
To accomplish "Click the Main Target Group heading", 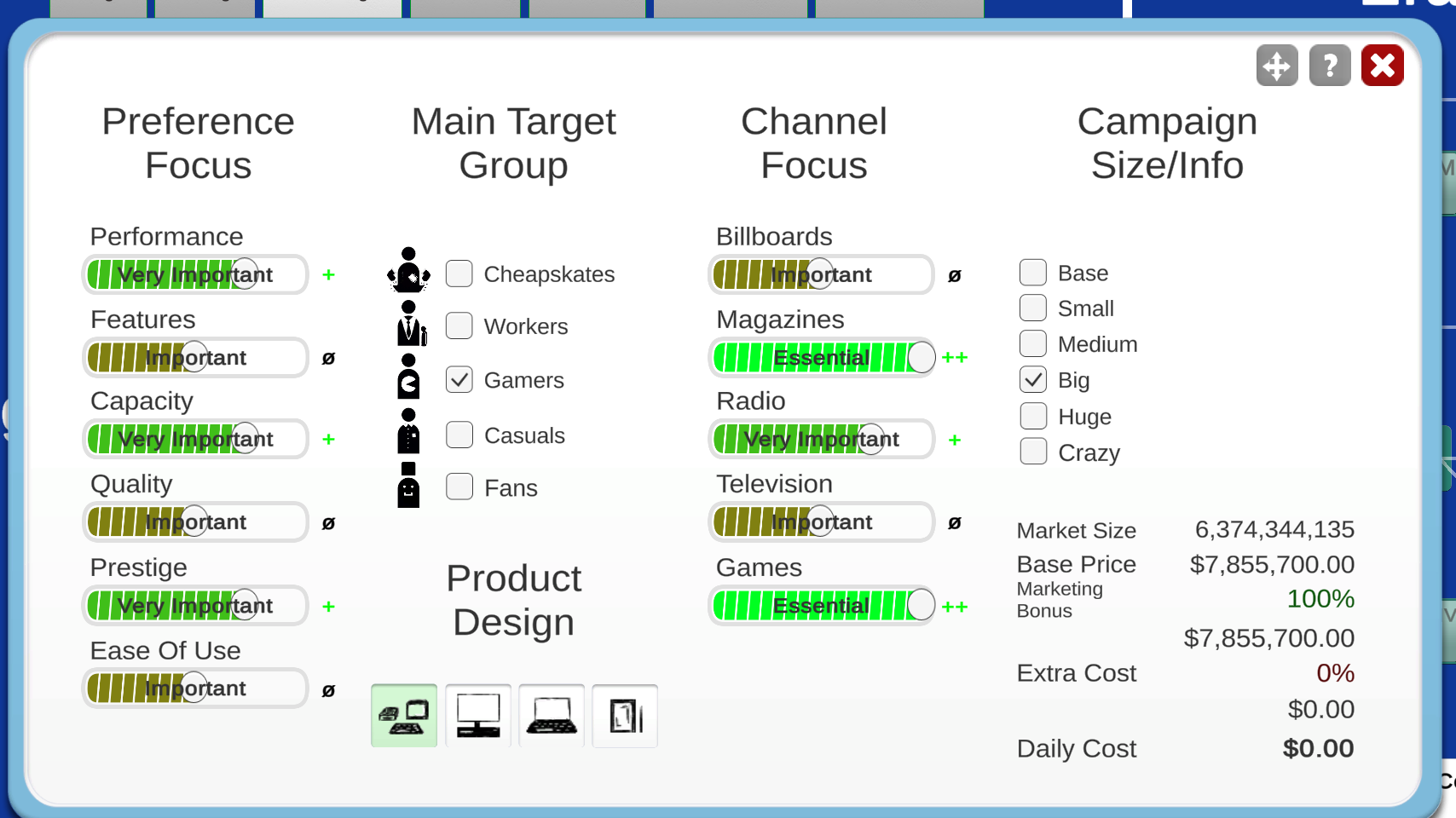I will (513, 143).
